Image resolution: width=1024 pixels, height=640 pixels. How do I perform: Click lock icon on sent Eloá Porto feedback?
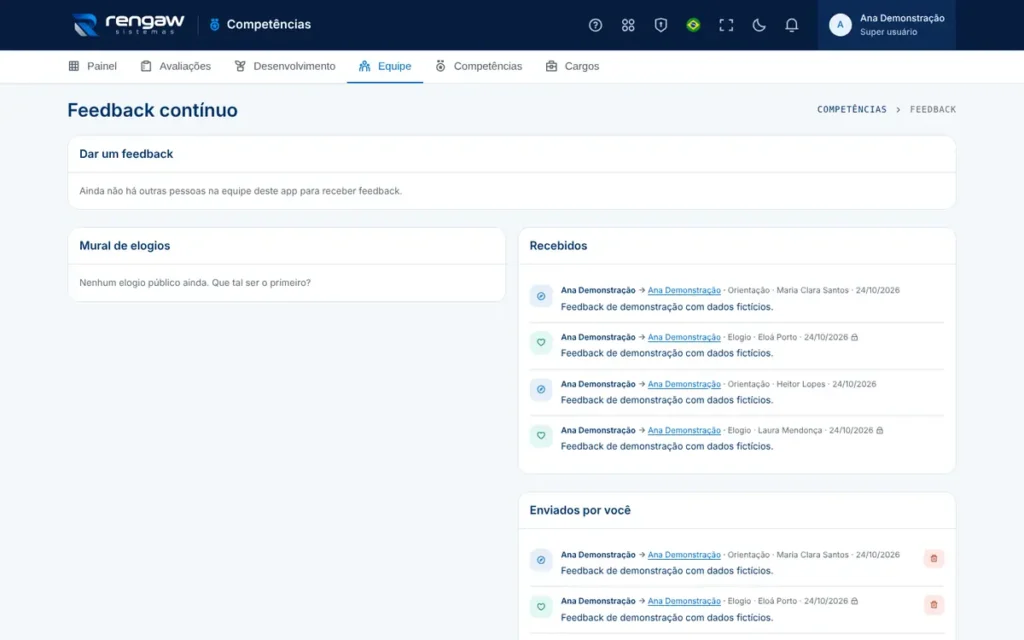854,601
